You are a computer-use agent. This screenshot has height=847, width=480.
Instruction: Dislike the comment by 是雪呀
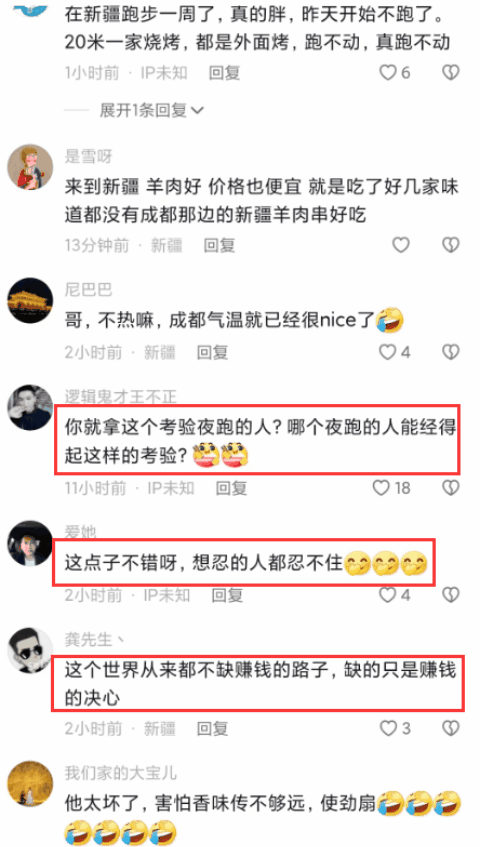point(450,246)
